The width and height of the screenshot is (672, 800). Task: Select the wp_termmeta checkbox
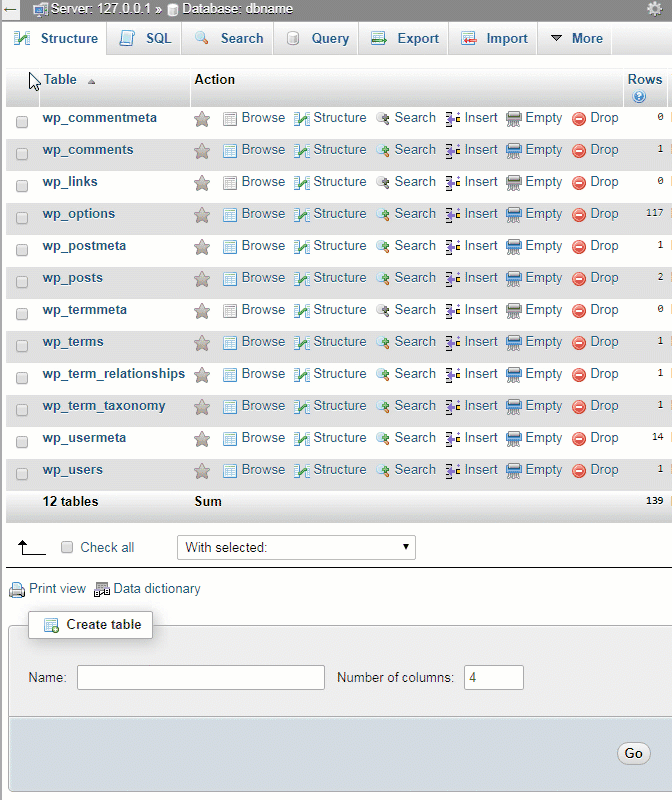pyautogui.click(x=22, y=314)
